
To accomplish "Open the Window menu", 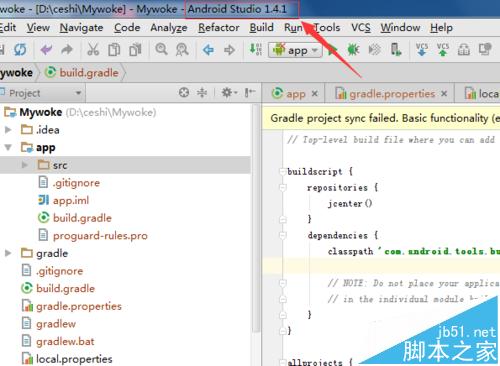I will click(400, 28).
